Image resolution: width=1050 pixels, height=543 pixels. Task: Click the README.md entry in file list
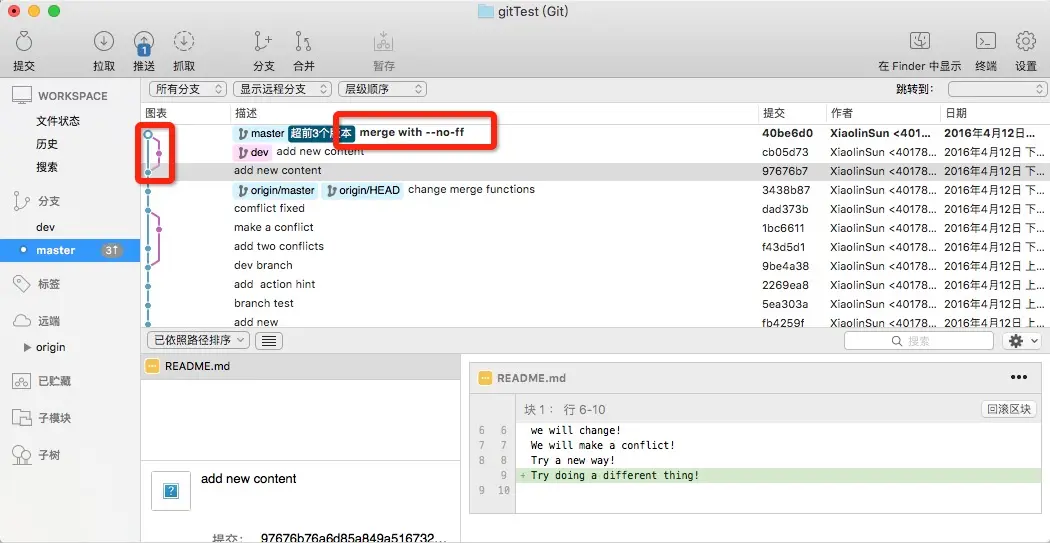[x=301, y=366]
